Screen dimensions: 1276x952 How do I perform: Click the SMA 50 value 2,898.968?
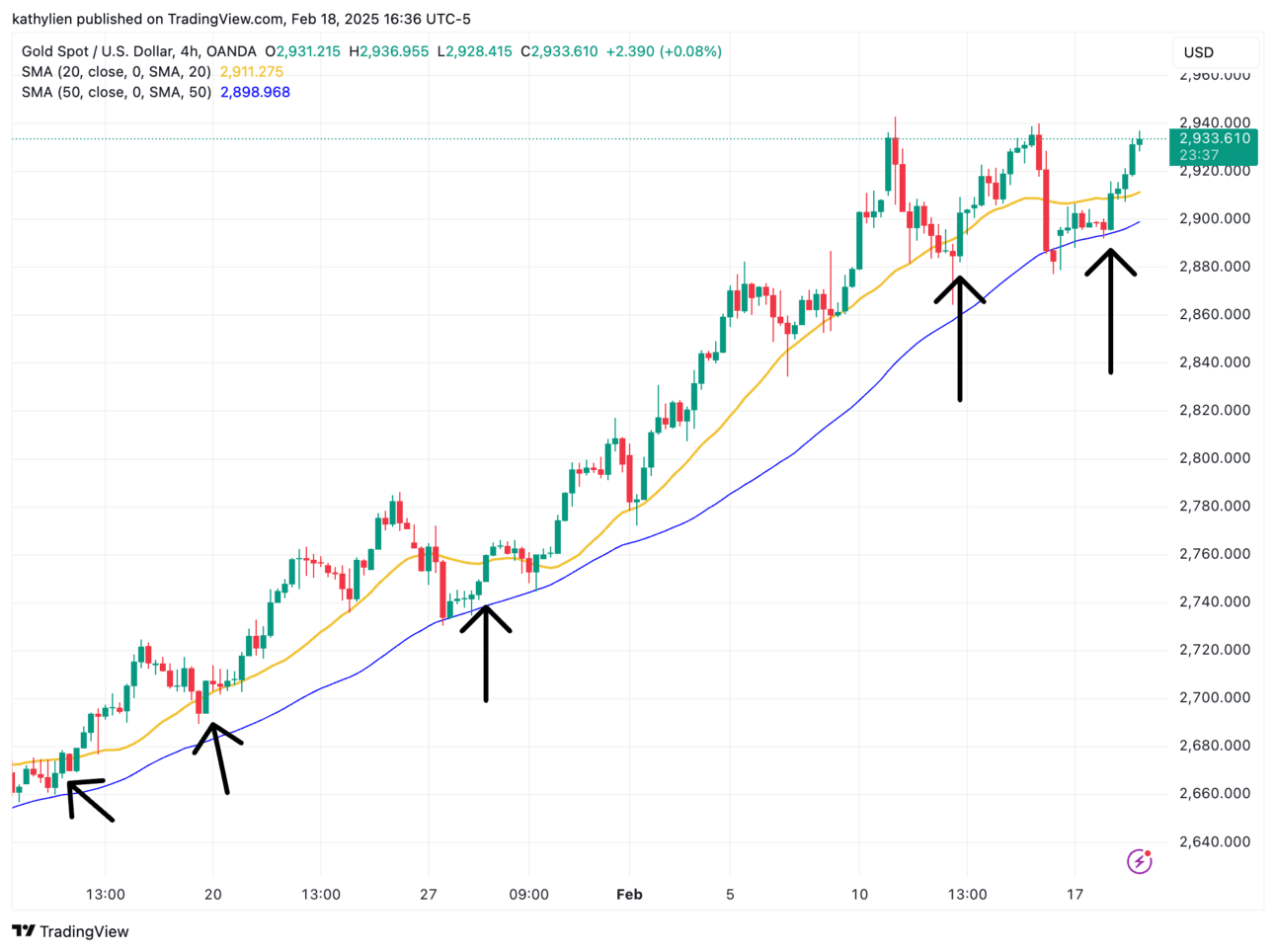(255, 92)
